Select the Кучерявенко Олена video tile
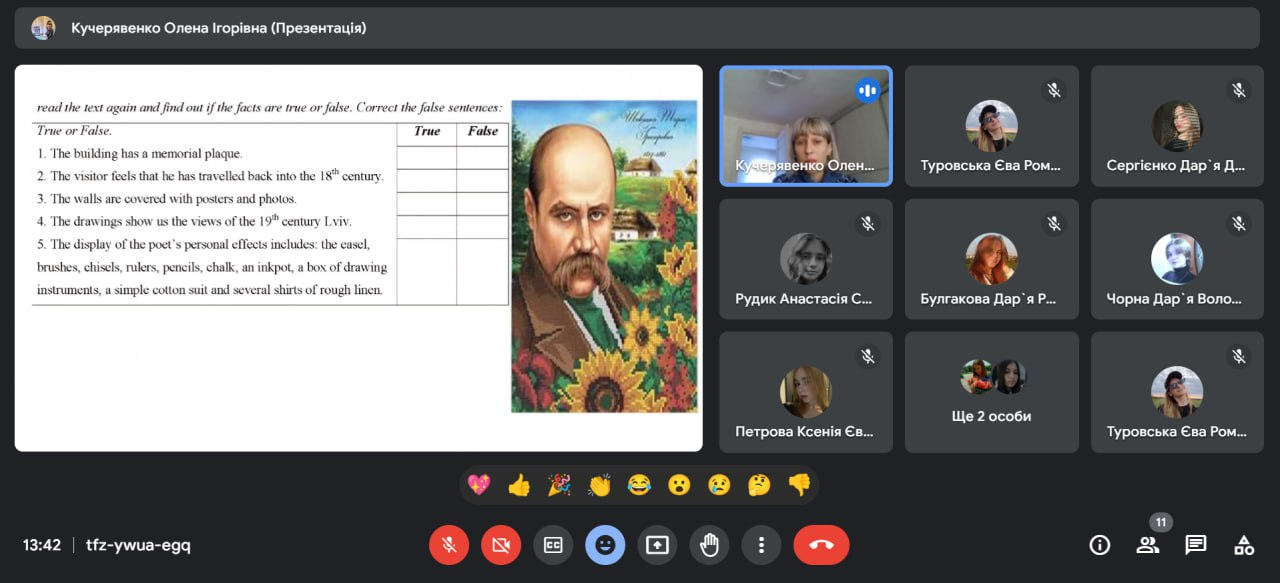 pos(806,126)
